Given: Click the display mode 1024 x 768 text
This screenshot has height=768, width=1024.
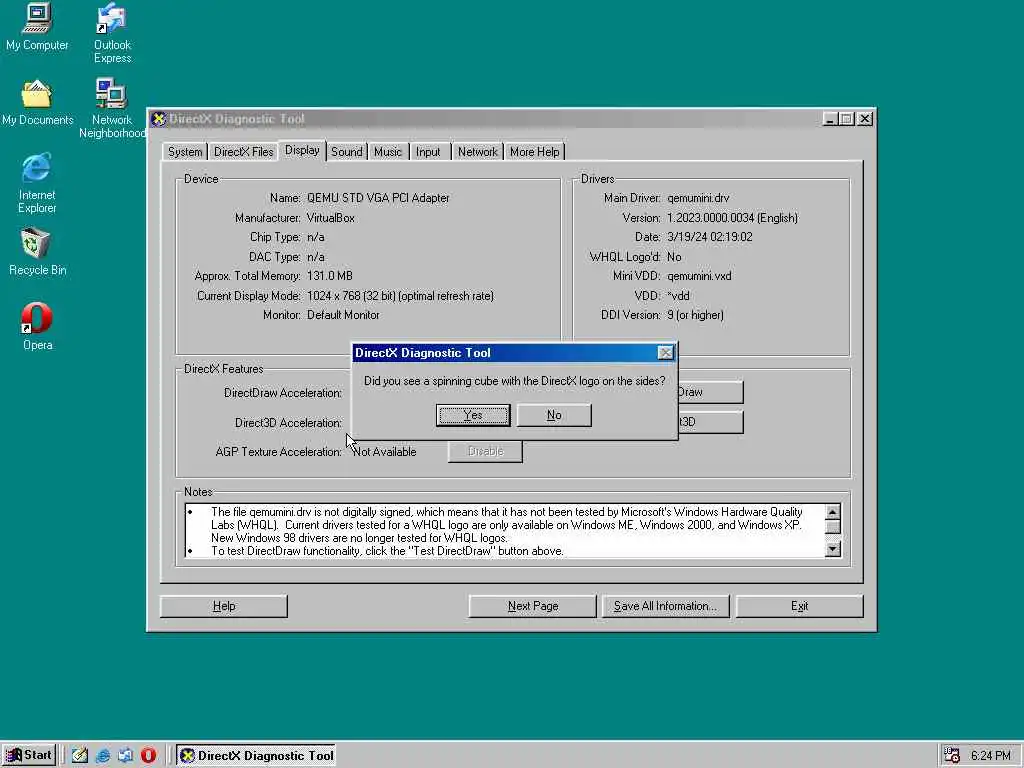Looking at the screenshot, I should pos(400,296).
